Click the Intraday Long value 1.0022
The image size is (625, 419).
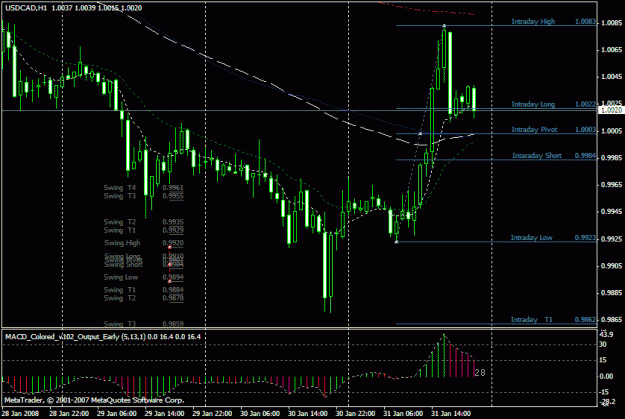click(586, 104)
